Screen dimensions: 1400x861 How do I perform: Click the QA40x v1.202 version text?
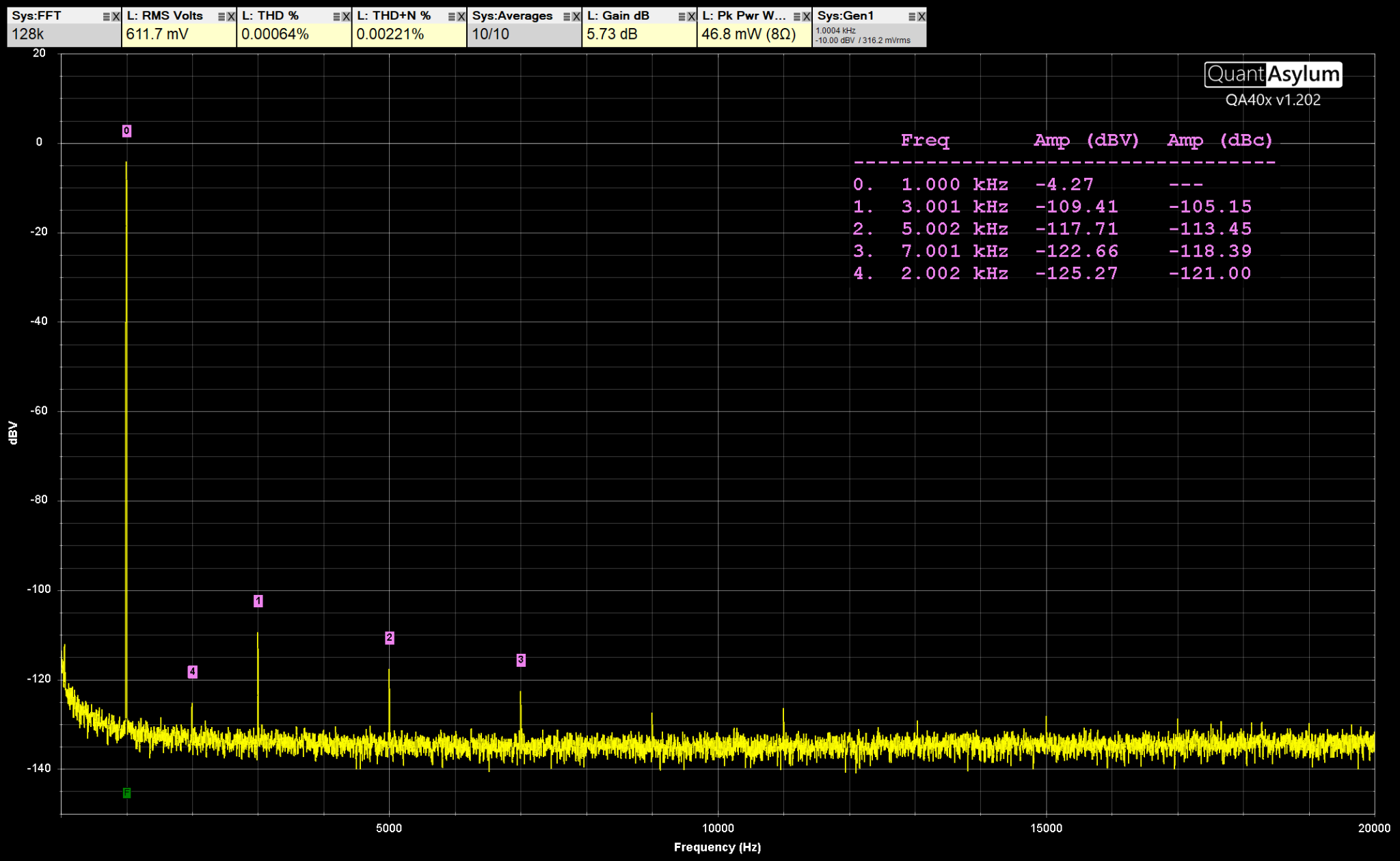pos(1273,100)
